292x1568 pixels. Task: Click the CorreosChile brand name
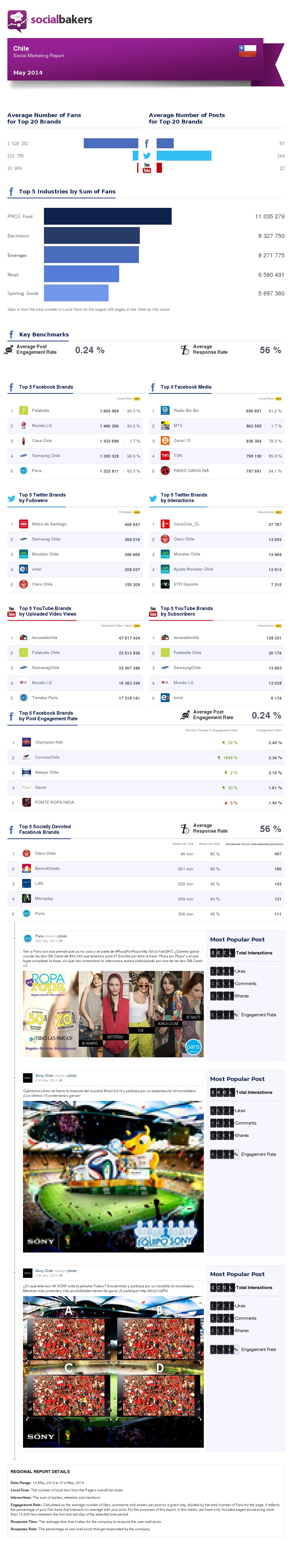point(47,757)
